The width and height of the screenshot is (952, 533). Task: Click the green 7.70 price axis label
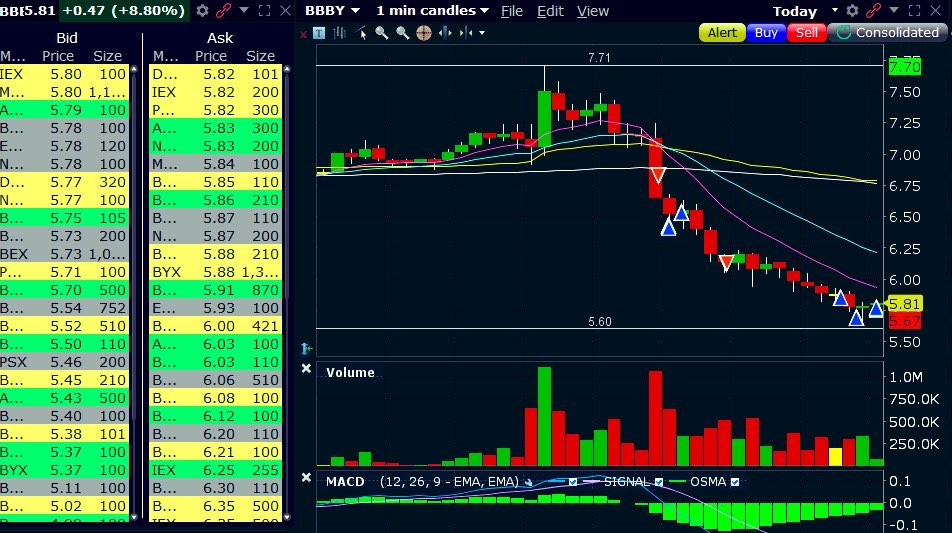[905, 67]
